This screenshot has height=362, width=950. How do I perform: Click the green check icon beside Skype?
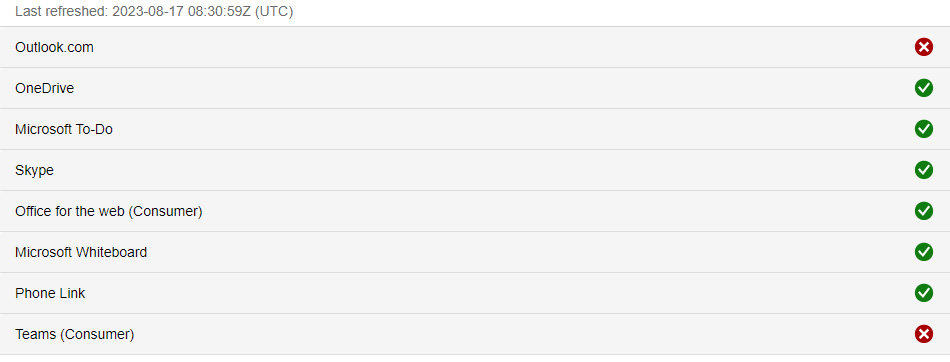pos(923,170)
